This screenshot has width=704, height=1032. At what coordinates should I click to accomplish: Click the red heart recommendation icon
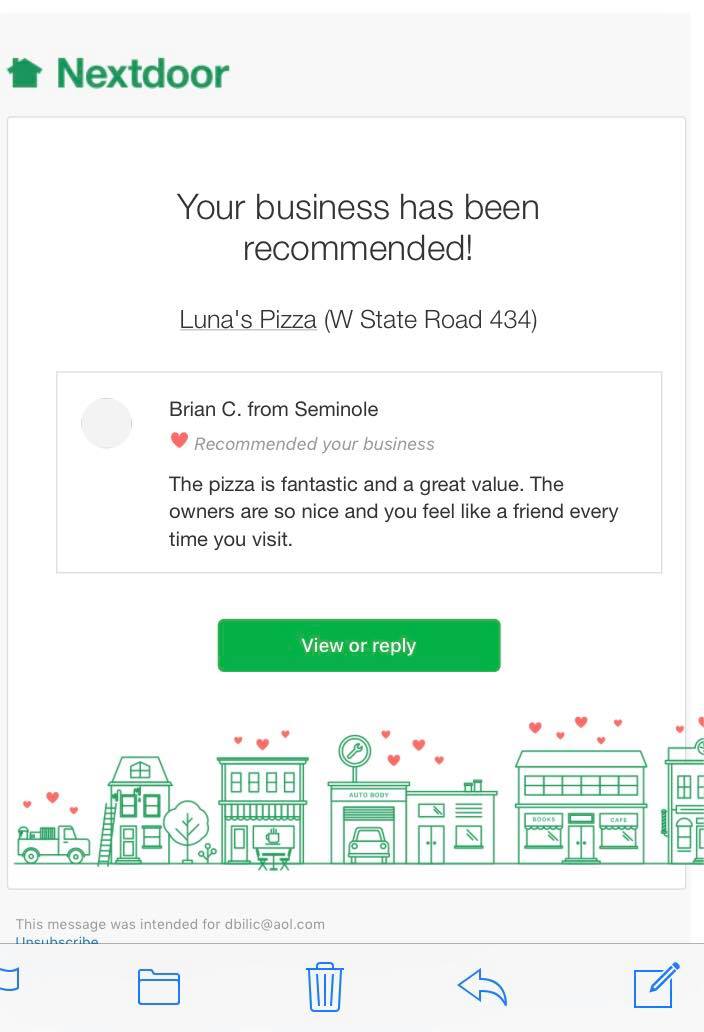tap(179, 440)
